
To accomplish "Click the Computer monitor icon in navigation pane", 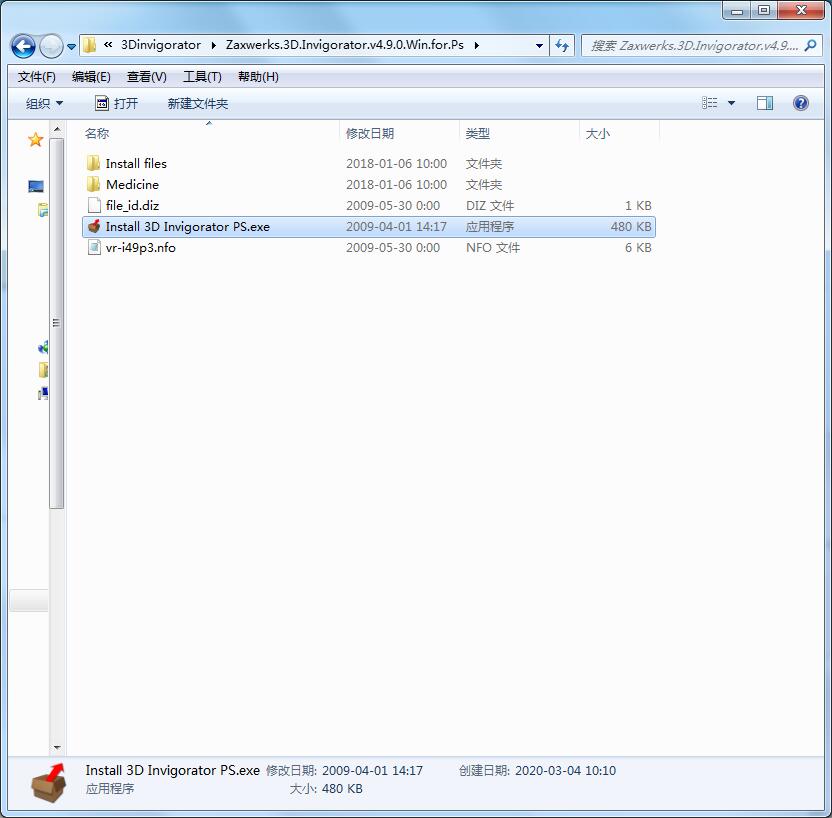I will click(36, 186).
